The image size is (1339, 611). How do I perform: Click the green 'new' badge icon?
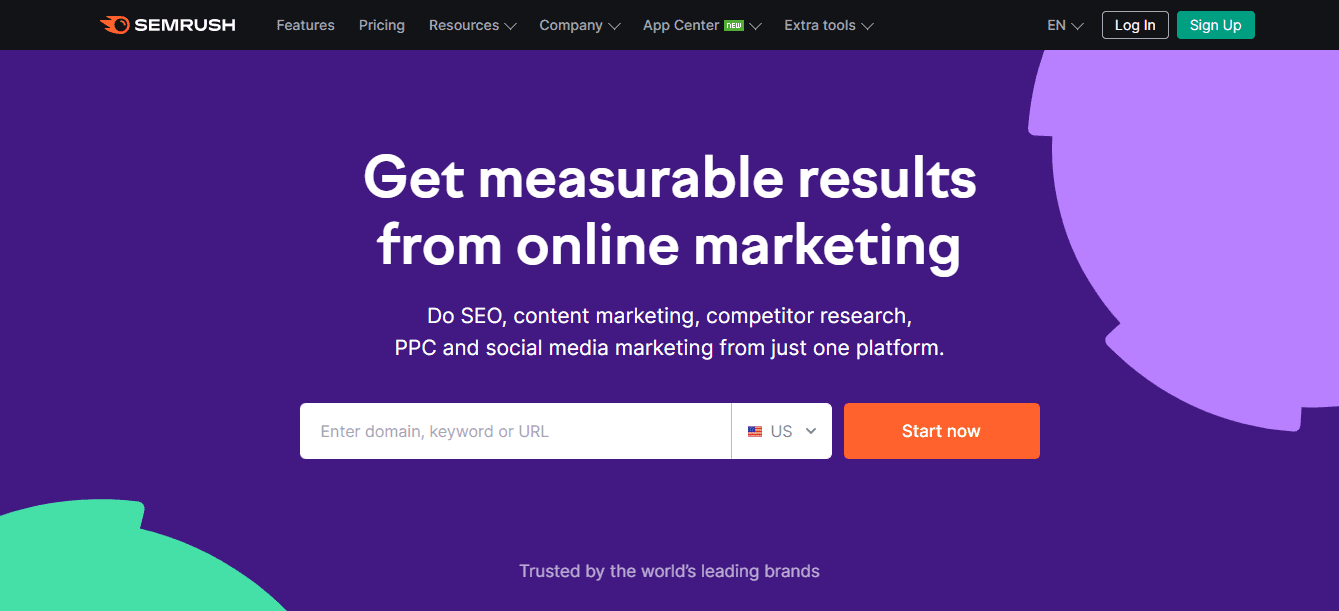pos(734,25)
